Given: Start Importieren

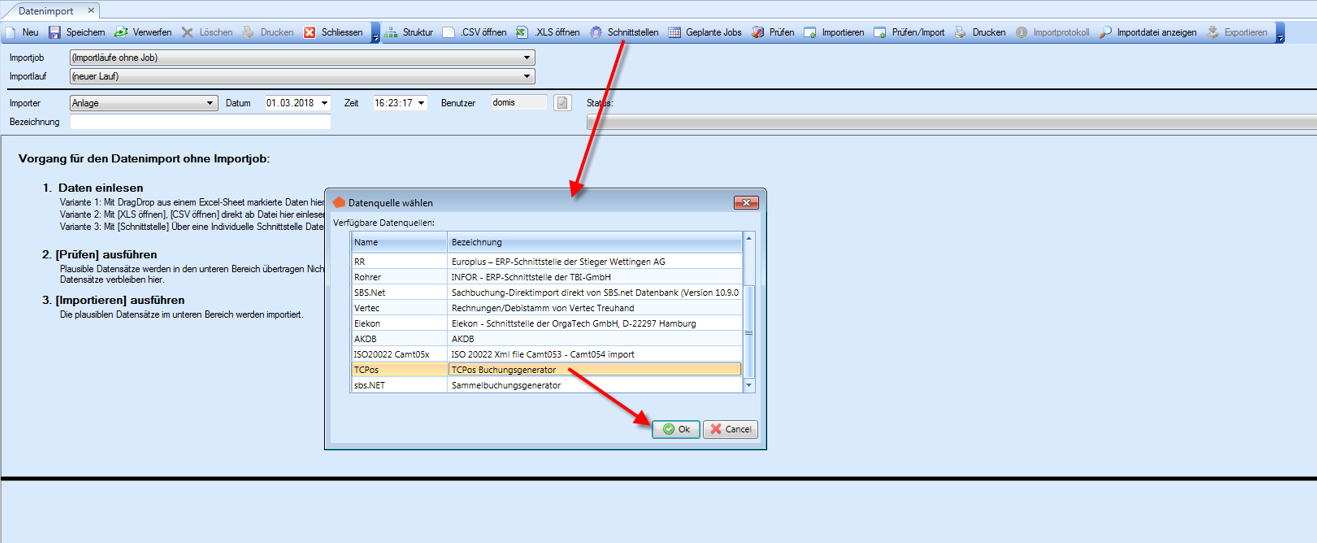Looking at the screenshot, I should [x=834, y=32].
